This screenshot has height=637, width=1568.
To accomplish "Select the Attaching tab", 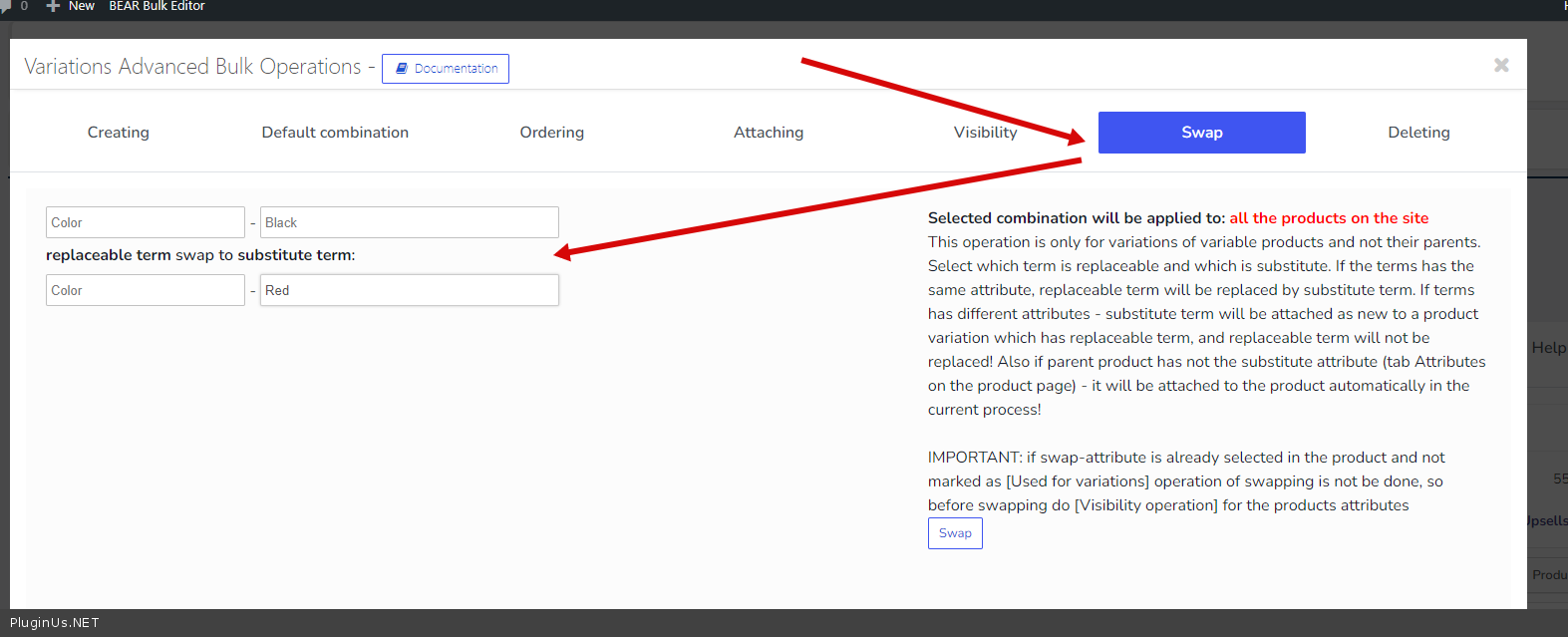I will (768, 133).
